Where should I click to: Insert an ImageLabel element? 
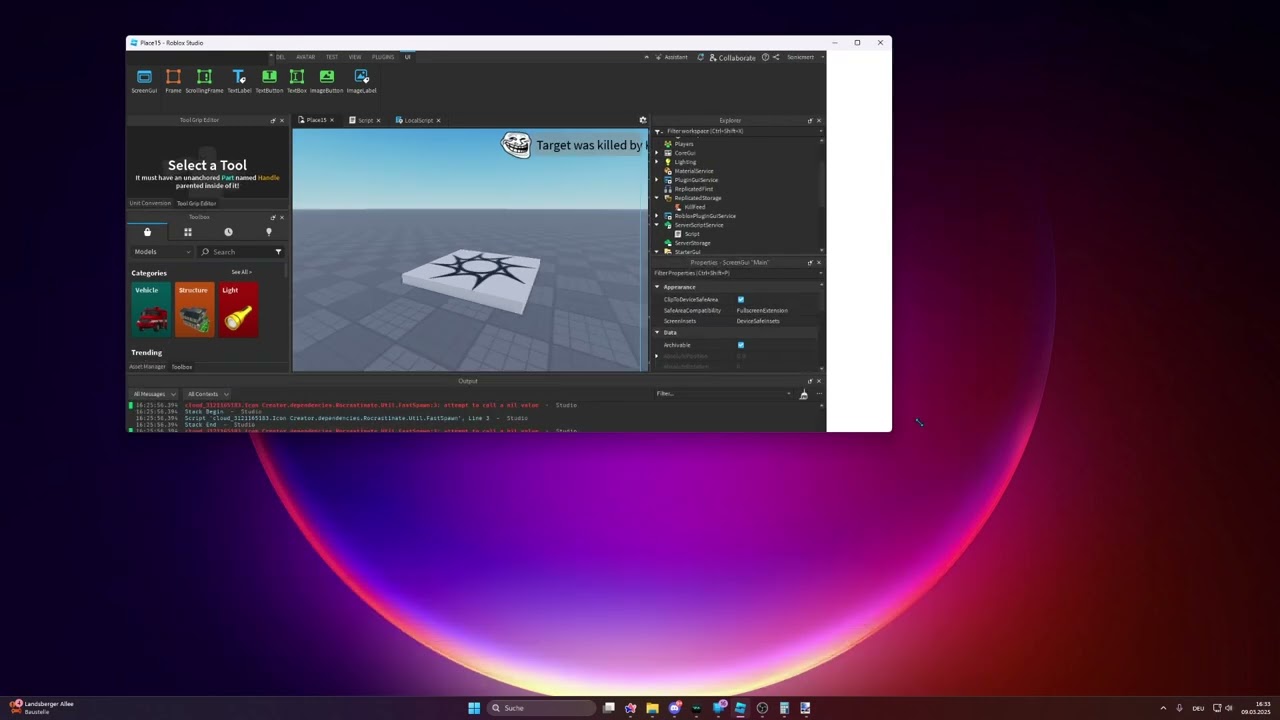[x=362, y=81]
